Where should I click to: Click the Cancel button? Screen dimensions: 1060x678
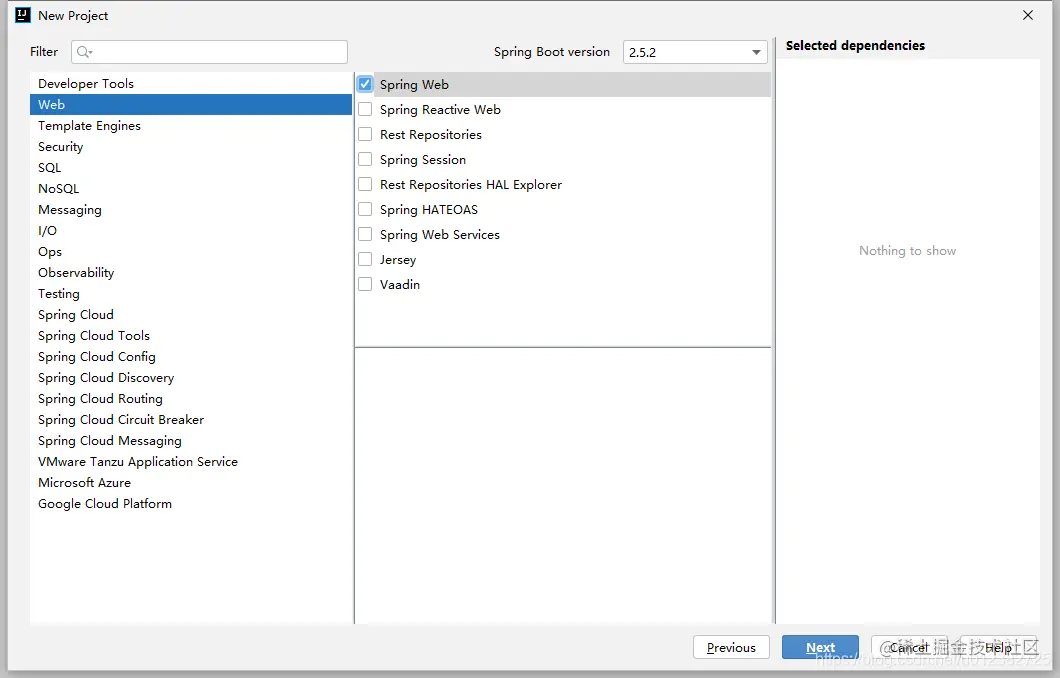click(909, 647)
